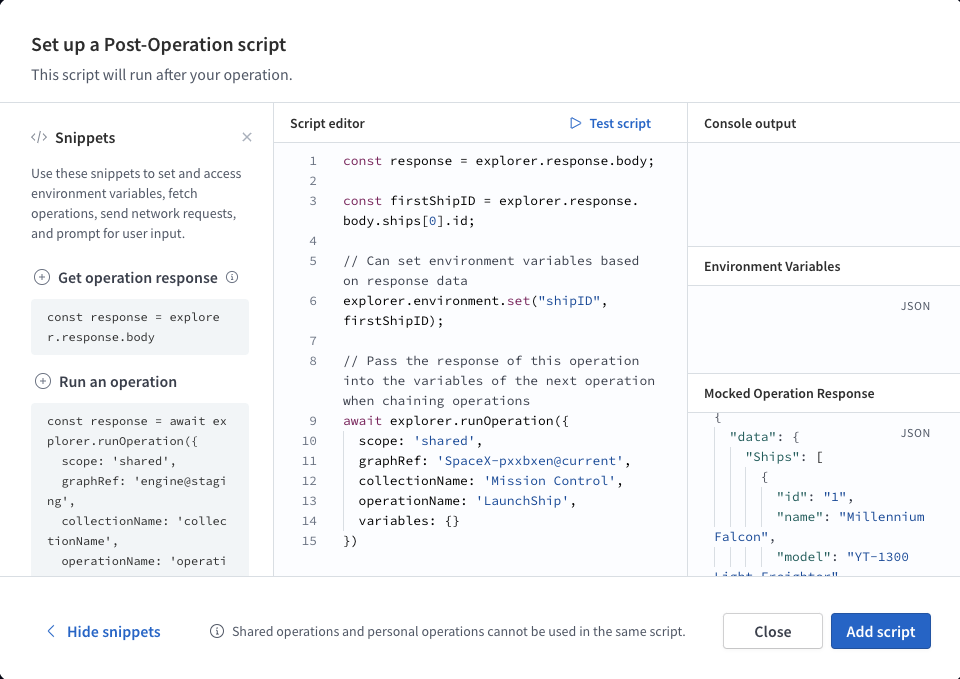Click the Close button in the footer
The image size is (960, 679).
[x=772, y=631]
